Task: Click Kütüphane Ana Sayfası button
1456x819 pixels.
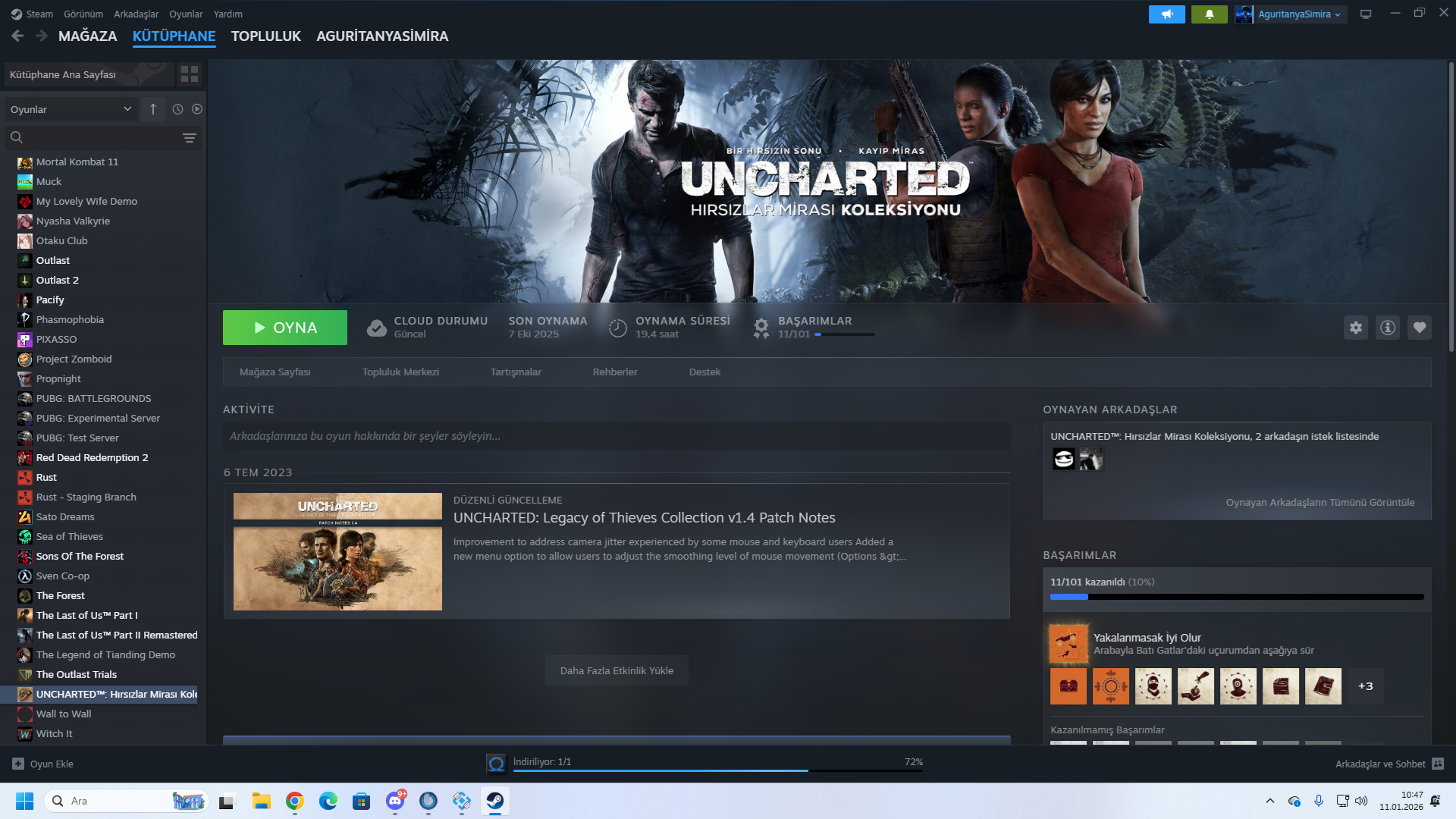Action: (89, 74)
